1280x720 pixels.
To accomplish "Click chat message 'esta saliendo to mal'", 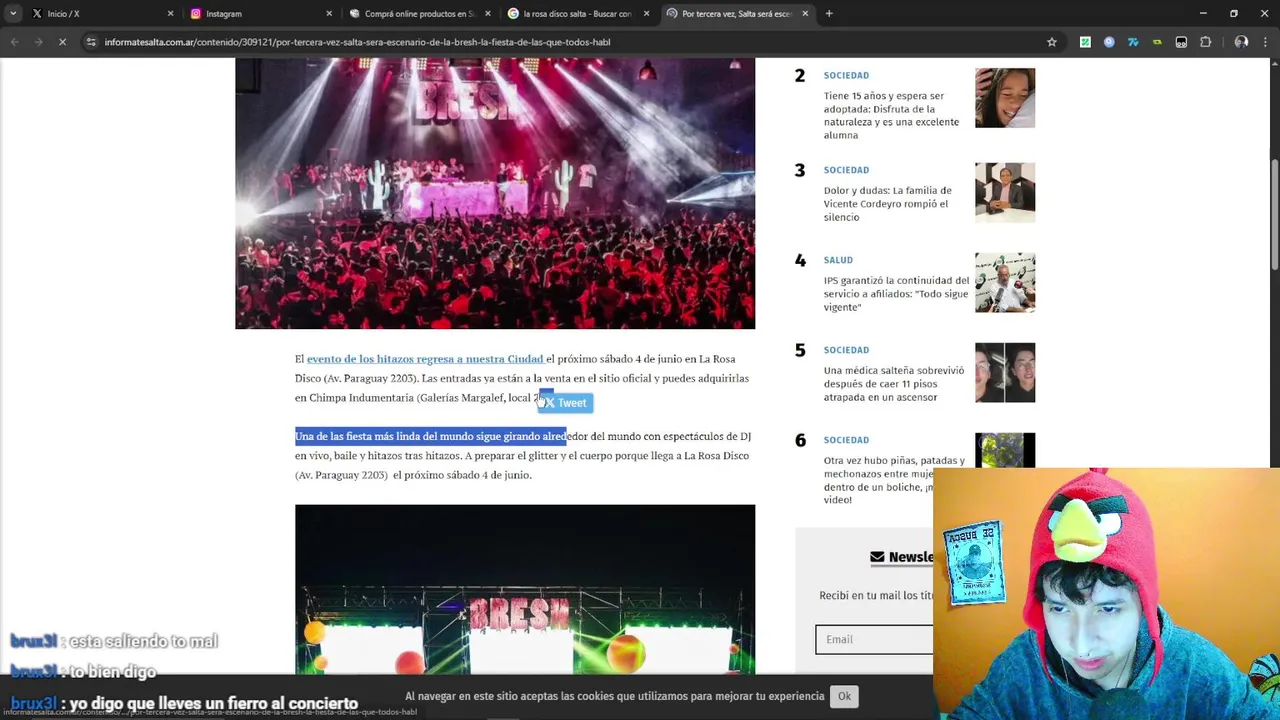I will 143,642.
